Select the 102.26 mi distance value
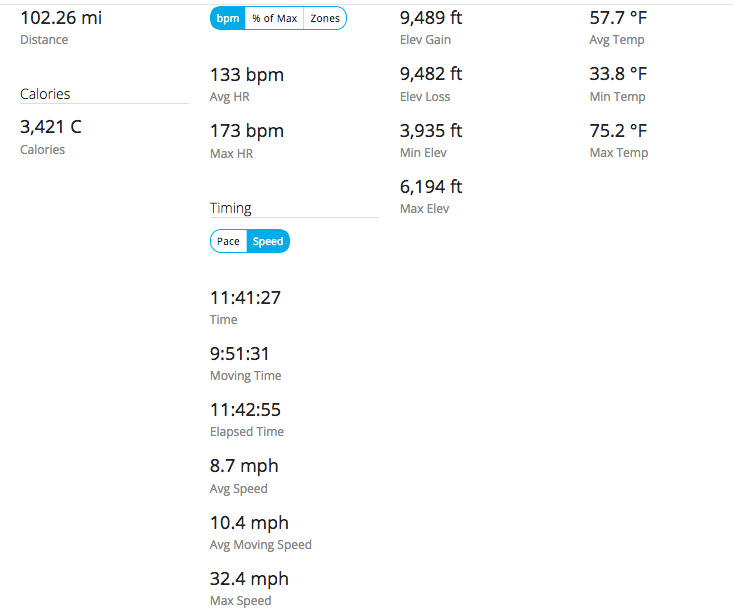The height and width of the screenshot is (612, 733). [x=61, y=18]
